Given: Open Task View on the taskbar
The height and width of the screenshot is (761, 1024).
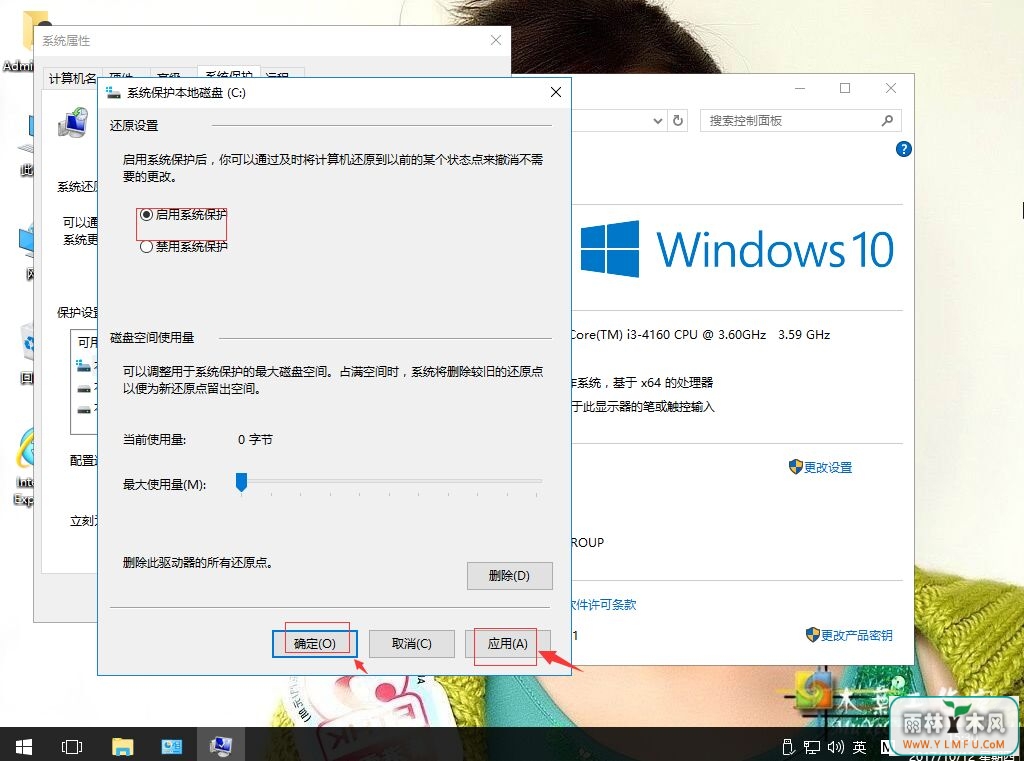Looking at the screenshot, I should click(71, 746).
